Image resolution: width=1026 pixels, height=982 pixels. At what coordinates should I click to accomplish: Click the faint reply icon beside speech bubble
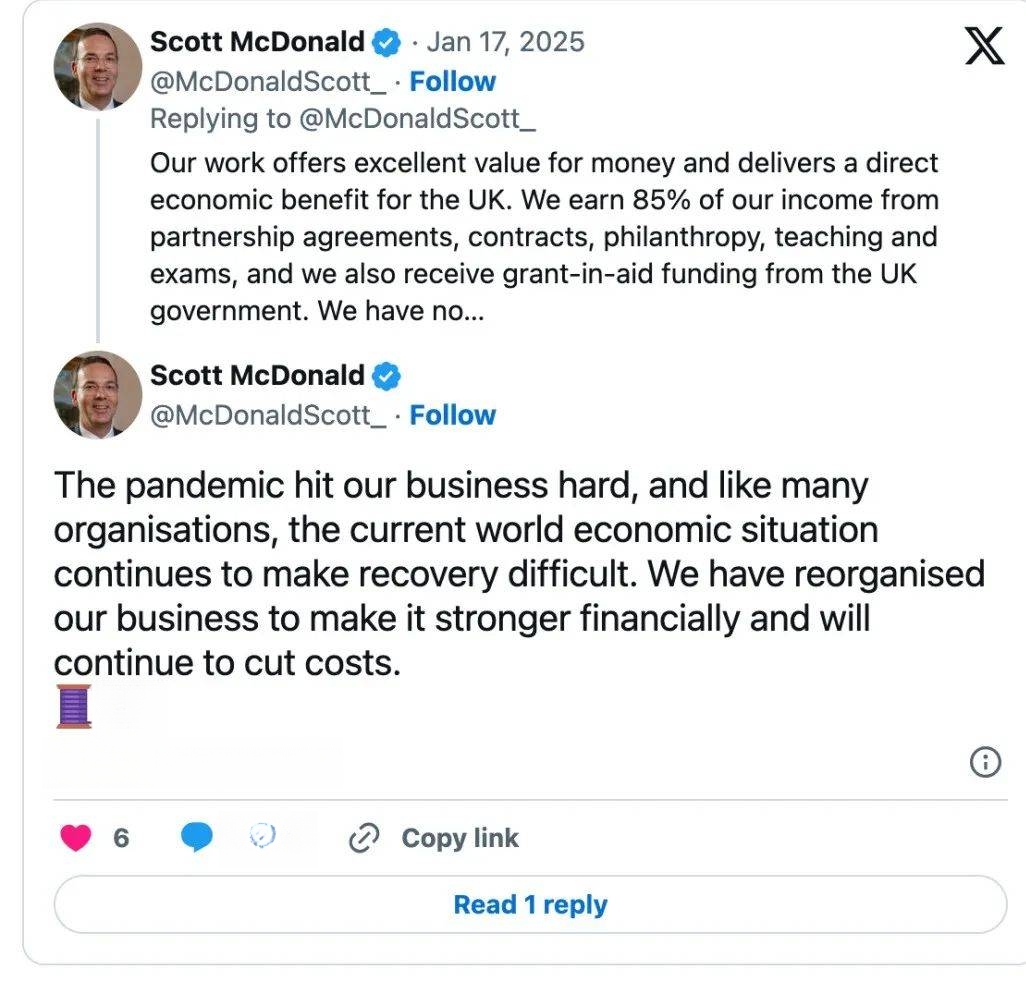(262, 836)
